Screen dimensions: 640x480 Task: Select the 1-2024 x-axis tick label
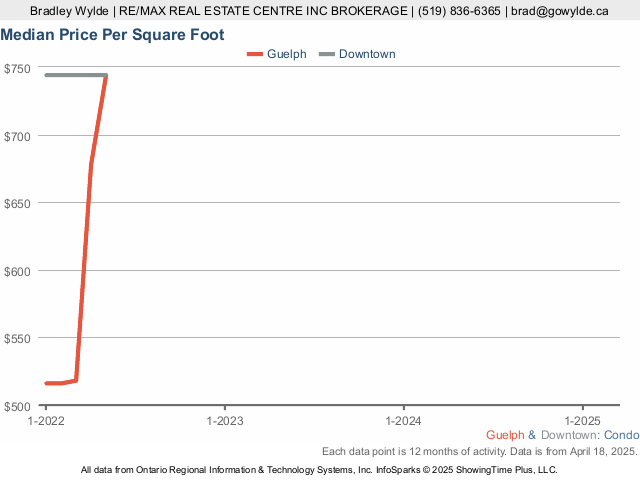(404, 420)
